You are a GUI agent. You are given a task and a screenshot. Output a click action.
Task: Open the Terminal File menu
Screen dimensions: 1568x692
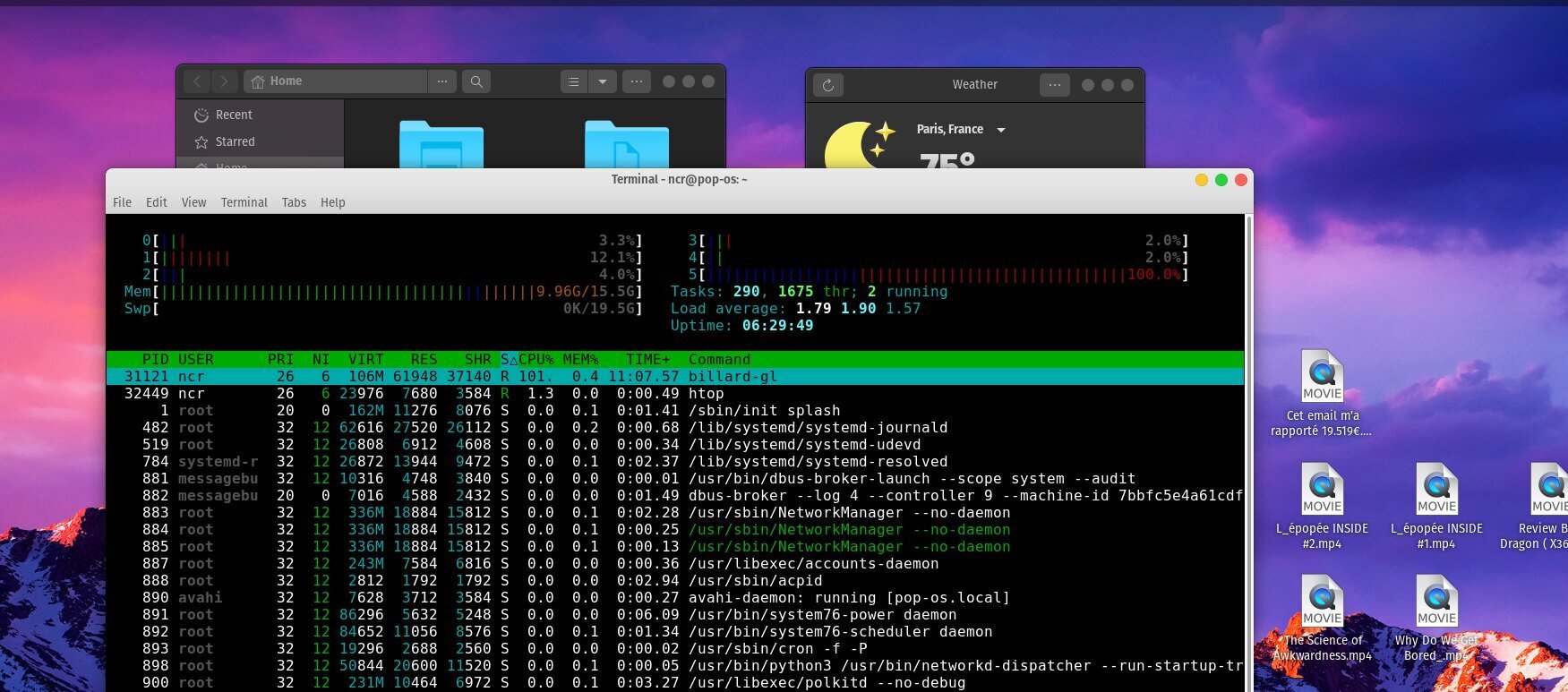tap(122, 202)
